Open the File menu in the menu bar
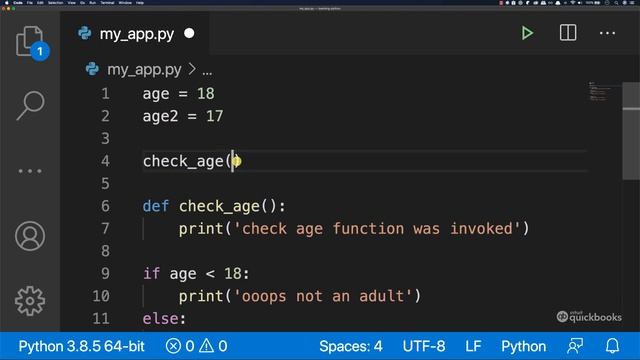Screen dimensions: 640x360 (30, 3)
